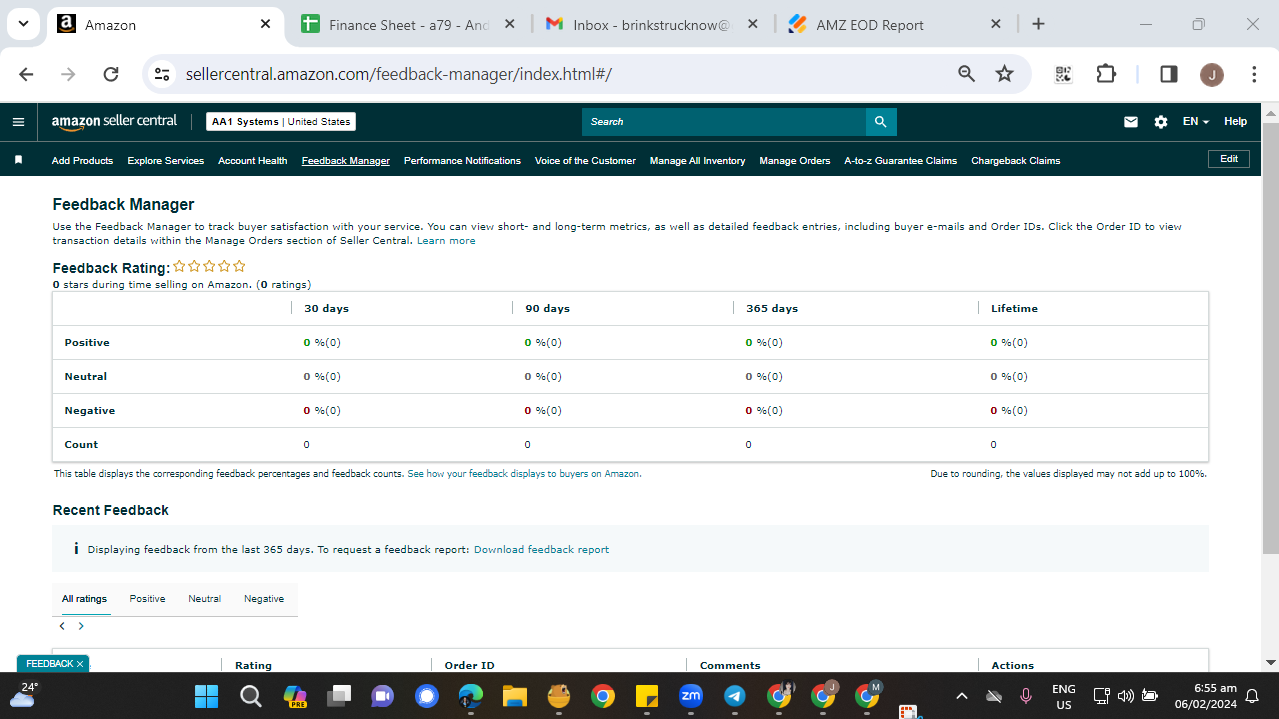Go to next feedback page arrow
The width and height of the screenshot is (1279, 719).
point(81,626)
